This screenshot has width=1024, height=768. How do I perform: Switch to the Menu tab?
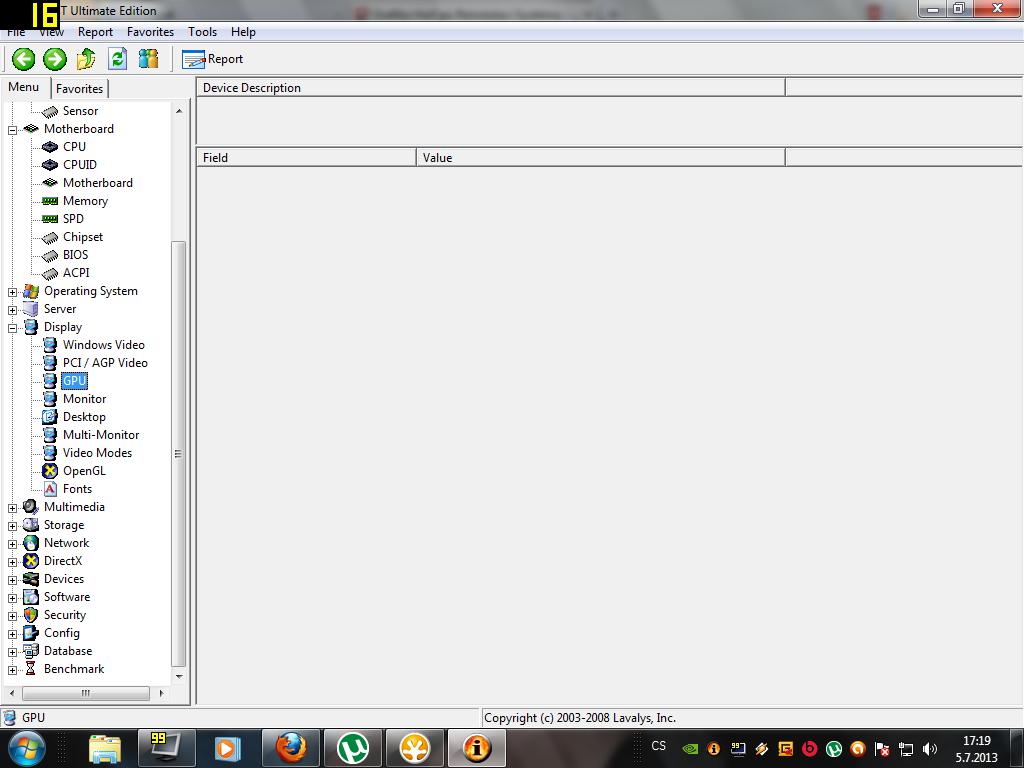(x=24, y=88)
